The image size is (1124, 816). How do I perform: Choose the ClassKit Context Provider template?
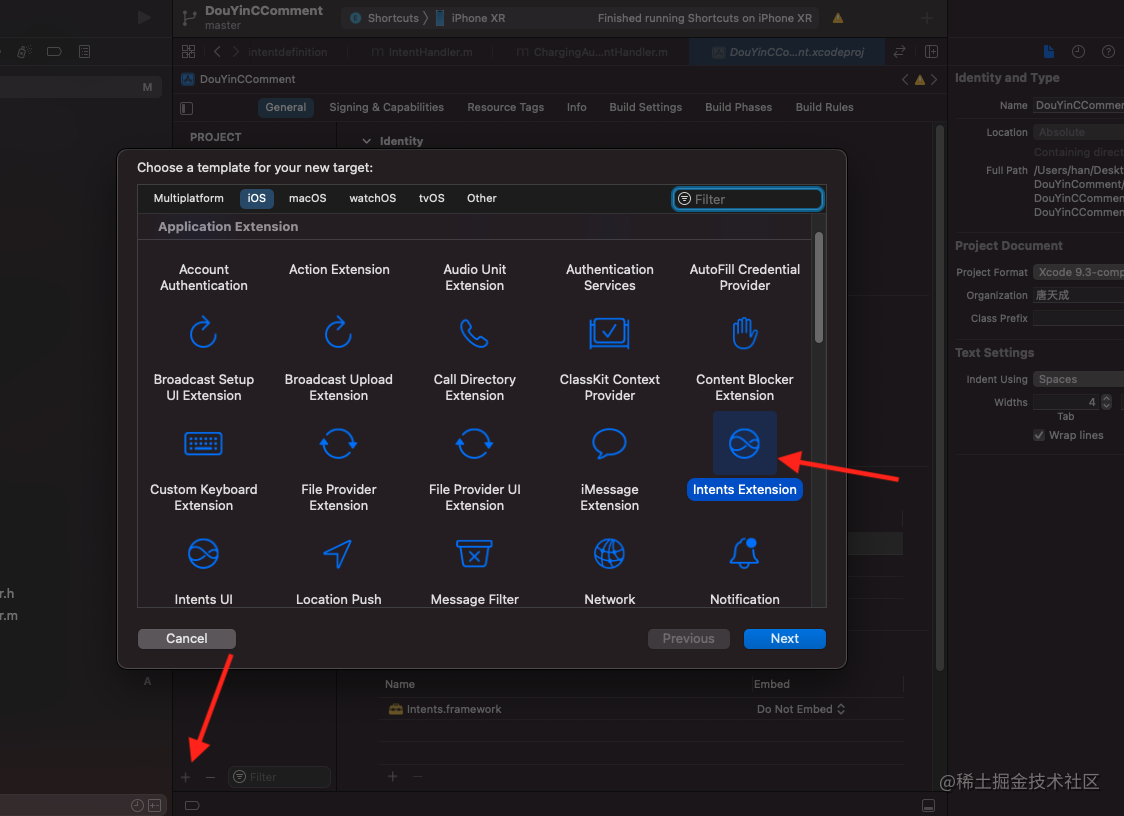pos(609,356)
